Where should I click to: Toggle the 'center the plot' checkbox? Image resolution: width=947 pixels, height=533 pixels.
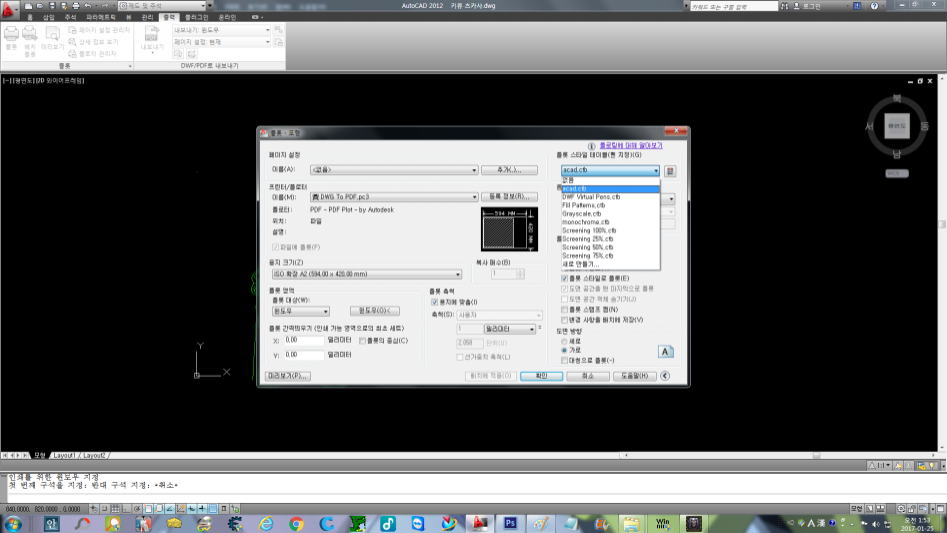pos(362,341)
